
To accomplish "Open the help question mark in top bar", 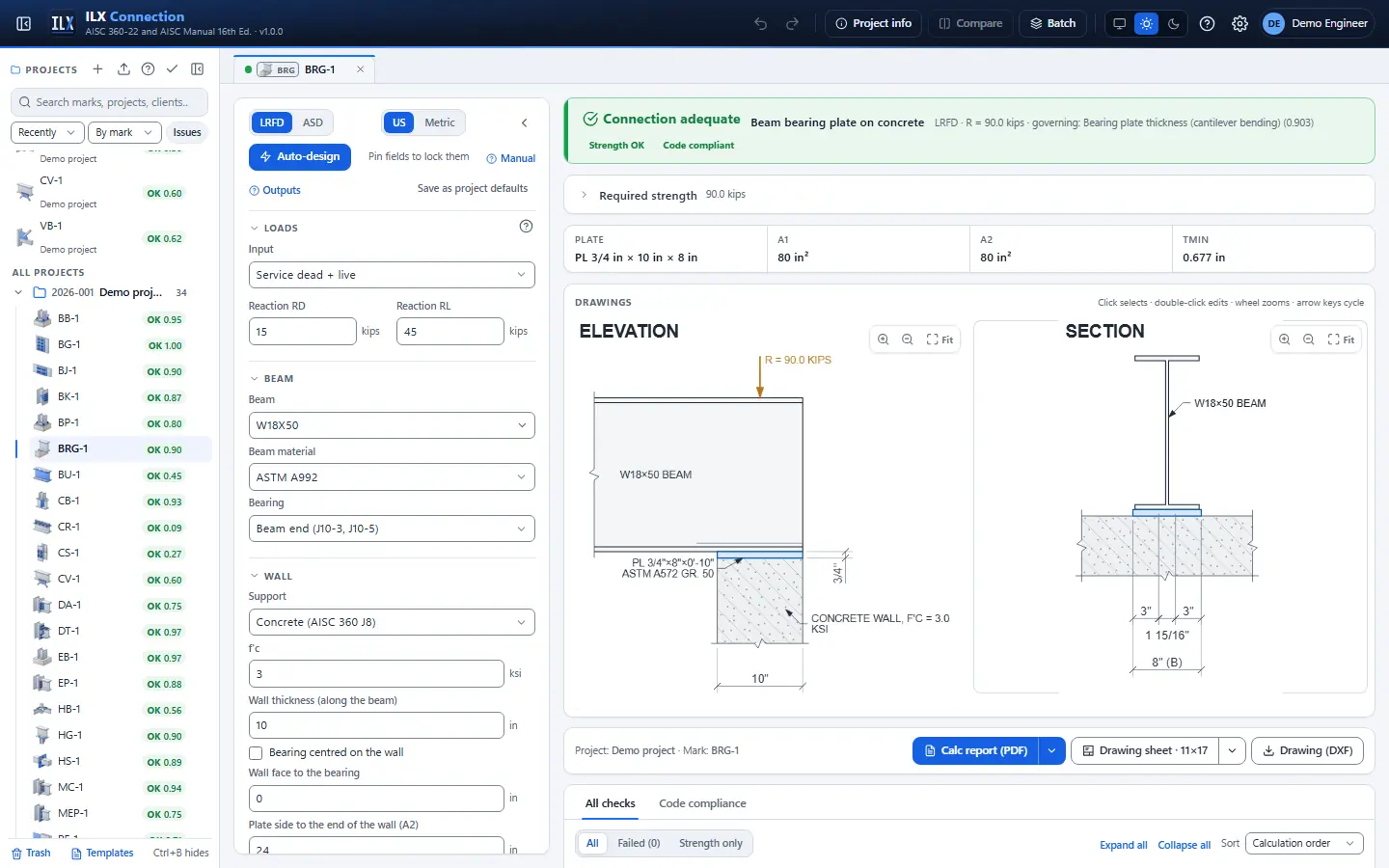I will (x=1207, y=23).
